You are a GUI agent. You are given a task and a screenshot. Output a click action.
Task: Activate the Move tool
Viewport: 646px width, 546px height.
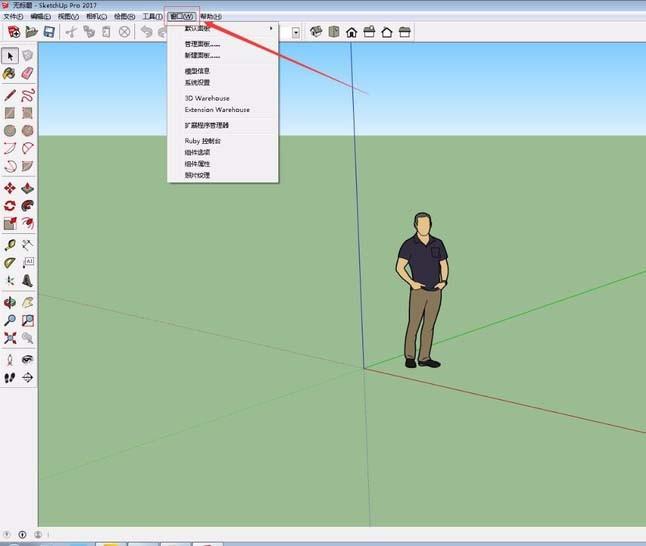(10, 187)
